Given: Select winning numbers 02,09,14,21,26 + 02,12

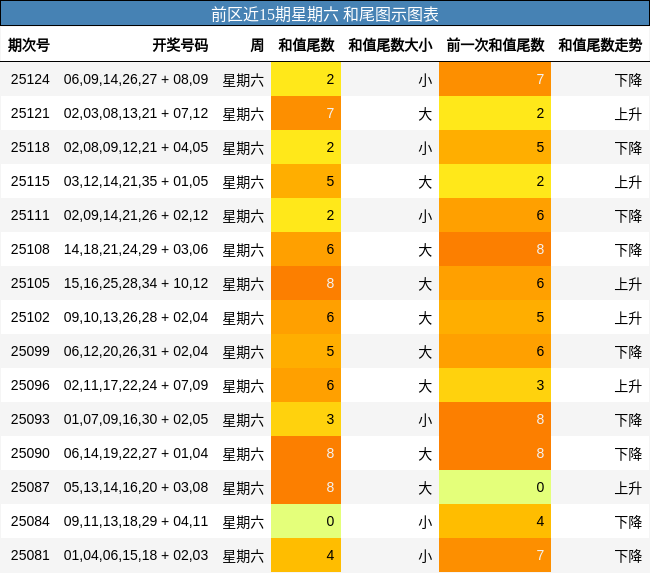Looking at the screenshot, I should coord(136,215).
